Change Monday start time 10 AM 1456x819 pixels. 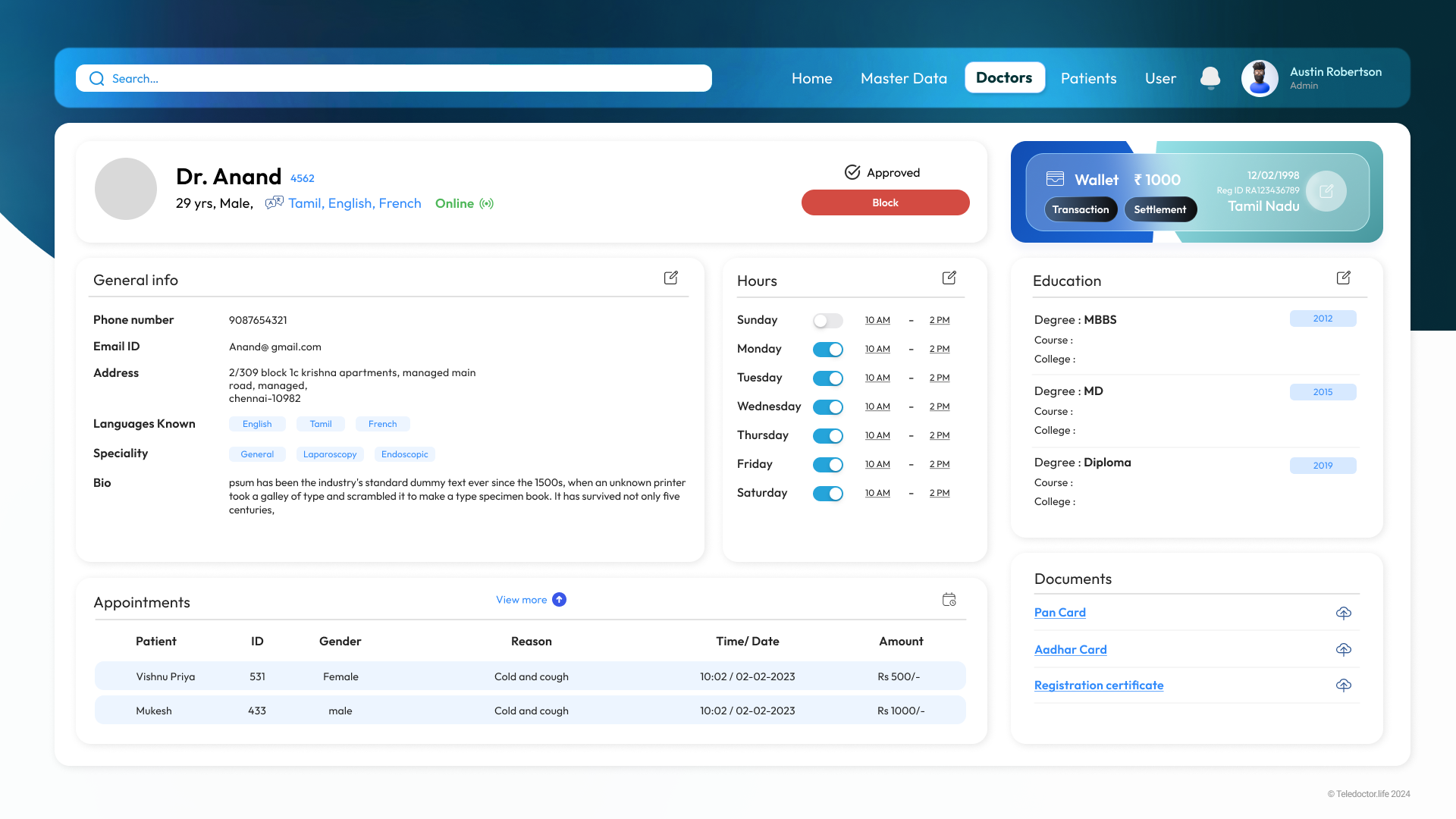(x=877, y=349)
